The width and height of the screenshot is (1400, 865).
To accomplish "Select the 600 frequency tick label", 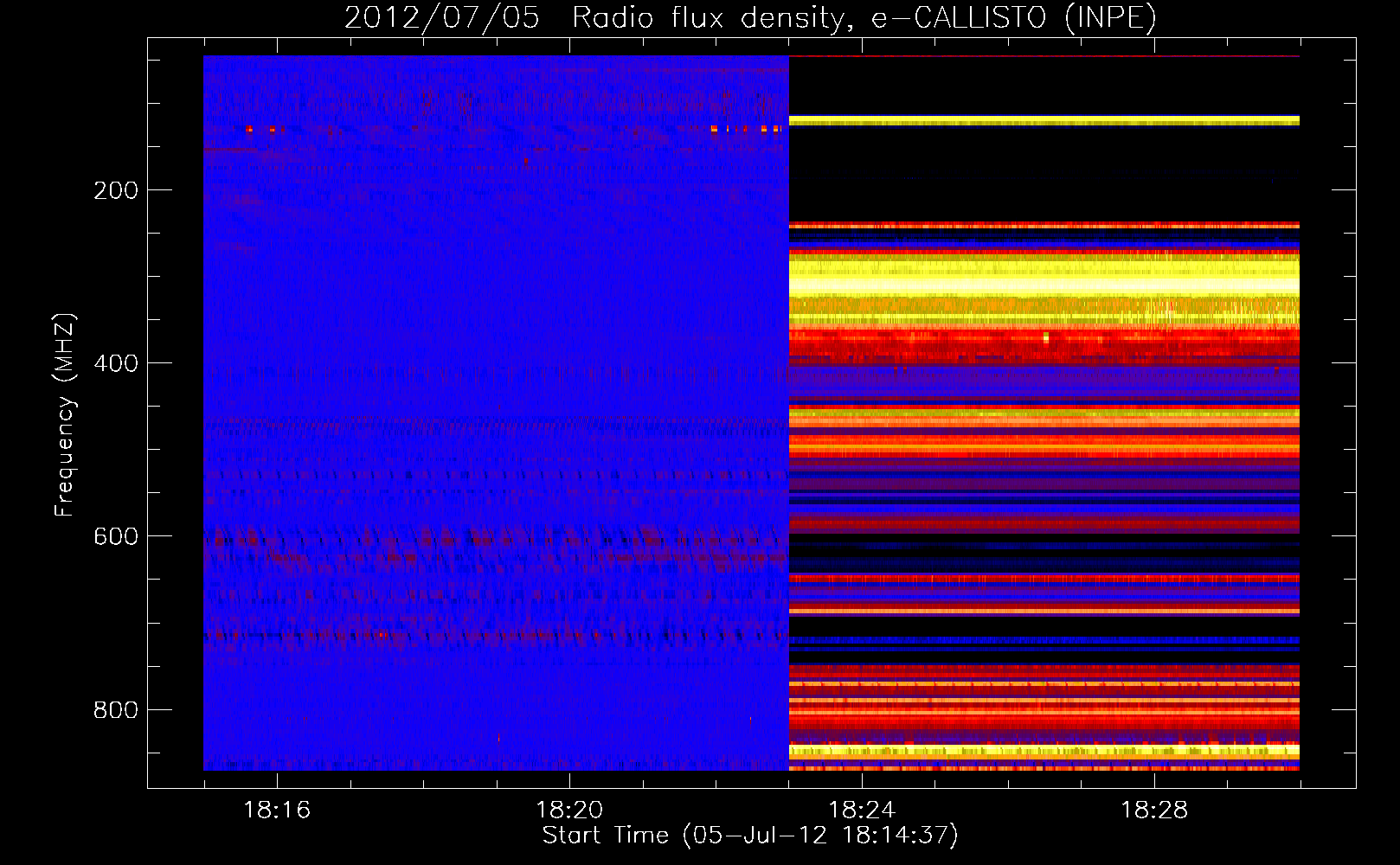I will coord(116,536).
